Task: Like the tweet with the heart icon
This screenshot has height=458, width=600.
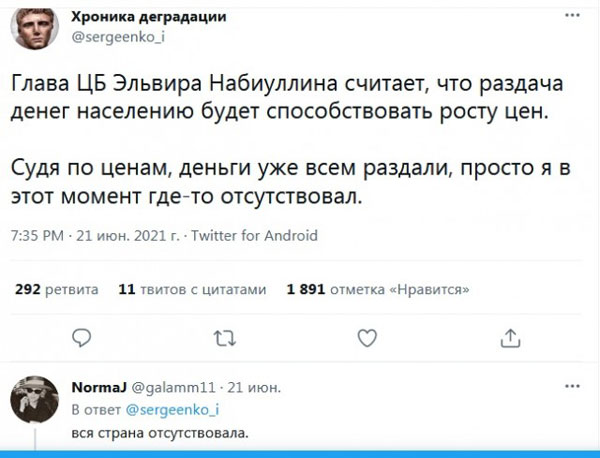Action: click(368, 337)
